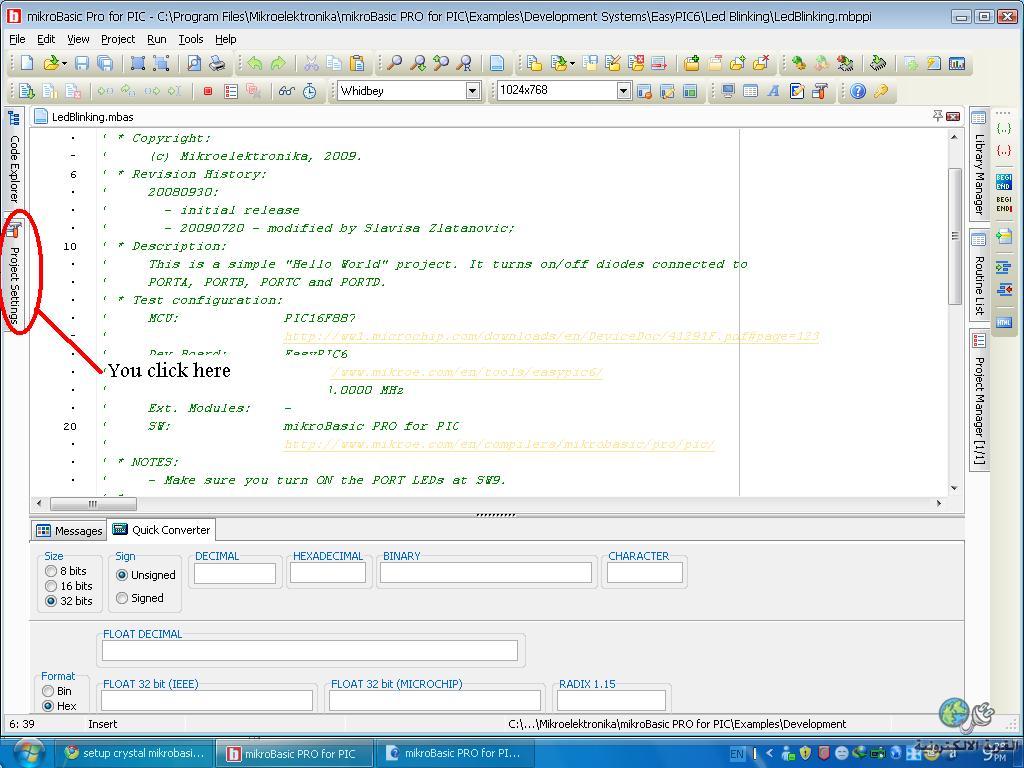Open the Project menu

[118, 39]
